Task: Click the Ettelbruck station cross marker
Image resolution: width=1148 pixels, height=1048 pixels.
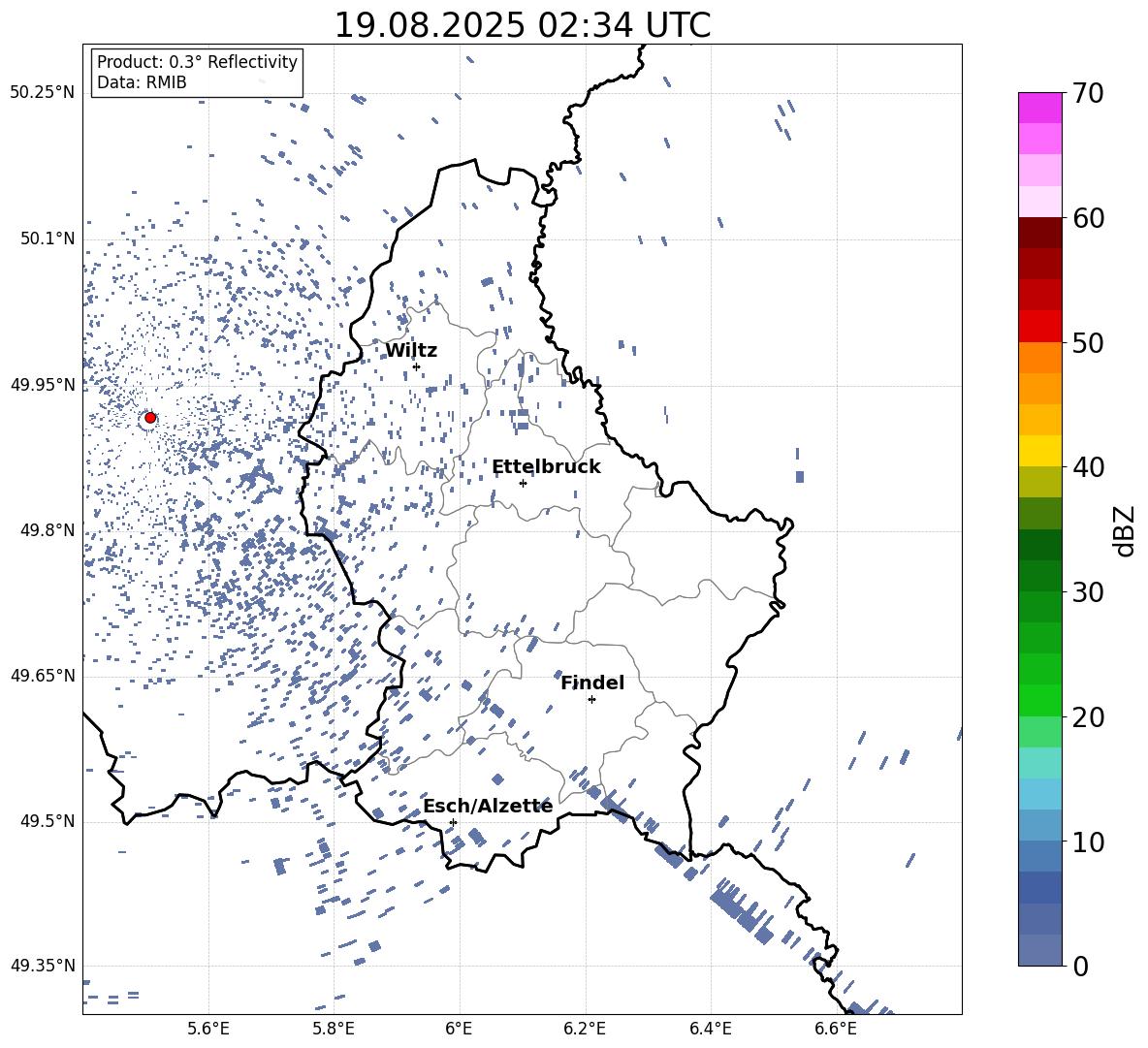Action: click(x=523, y=483)
